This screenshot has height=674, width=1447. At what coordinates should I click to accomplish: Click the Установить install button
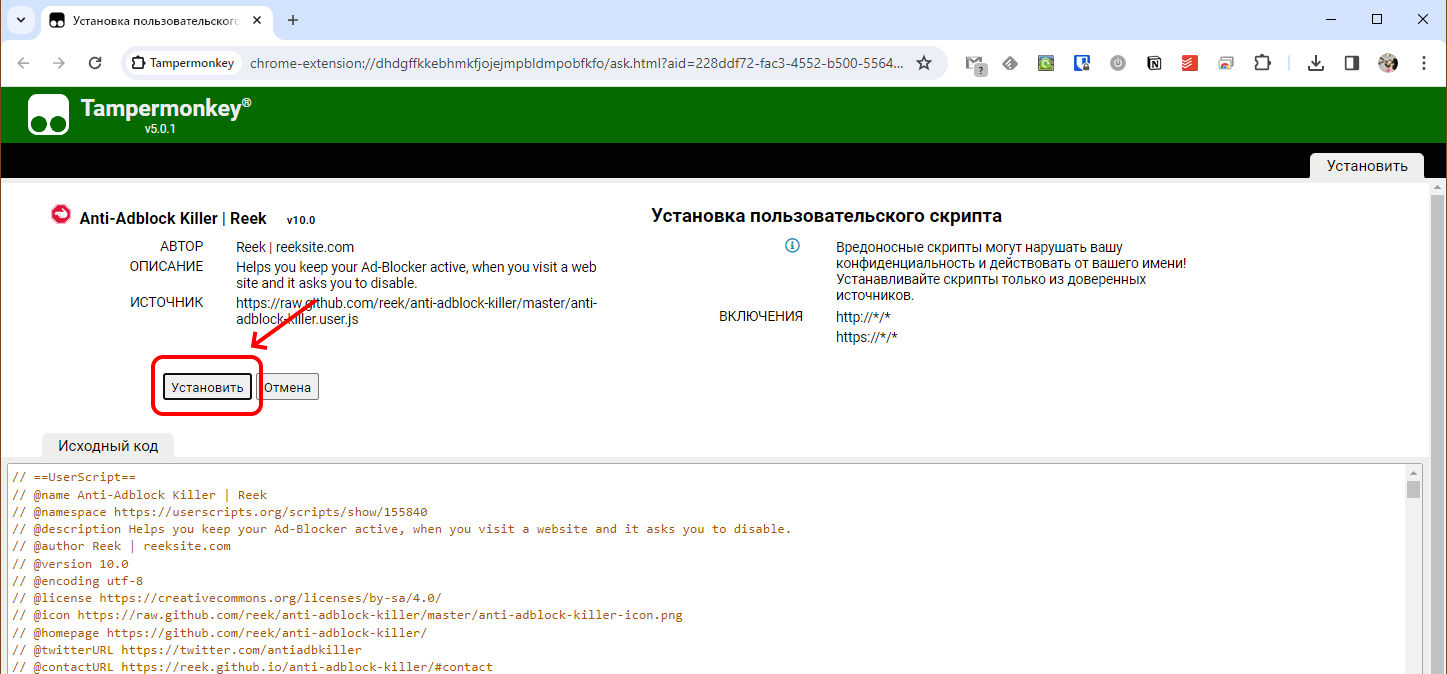[x=207, y=387]
